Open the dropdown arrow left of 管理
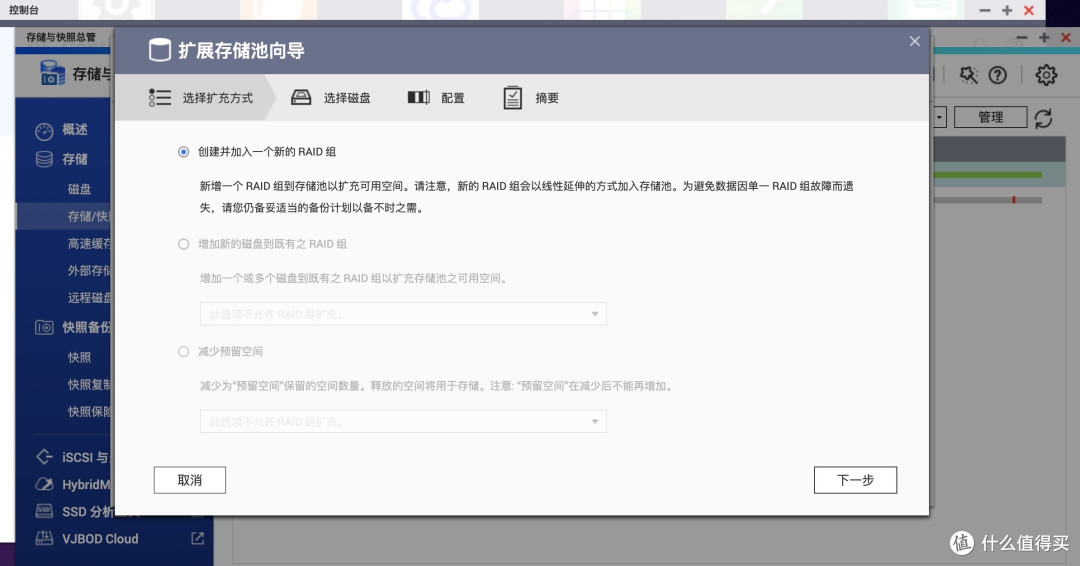 click(x=939, y=117)
